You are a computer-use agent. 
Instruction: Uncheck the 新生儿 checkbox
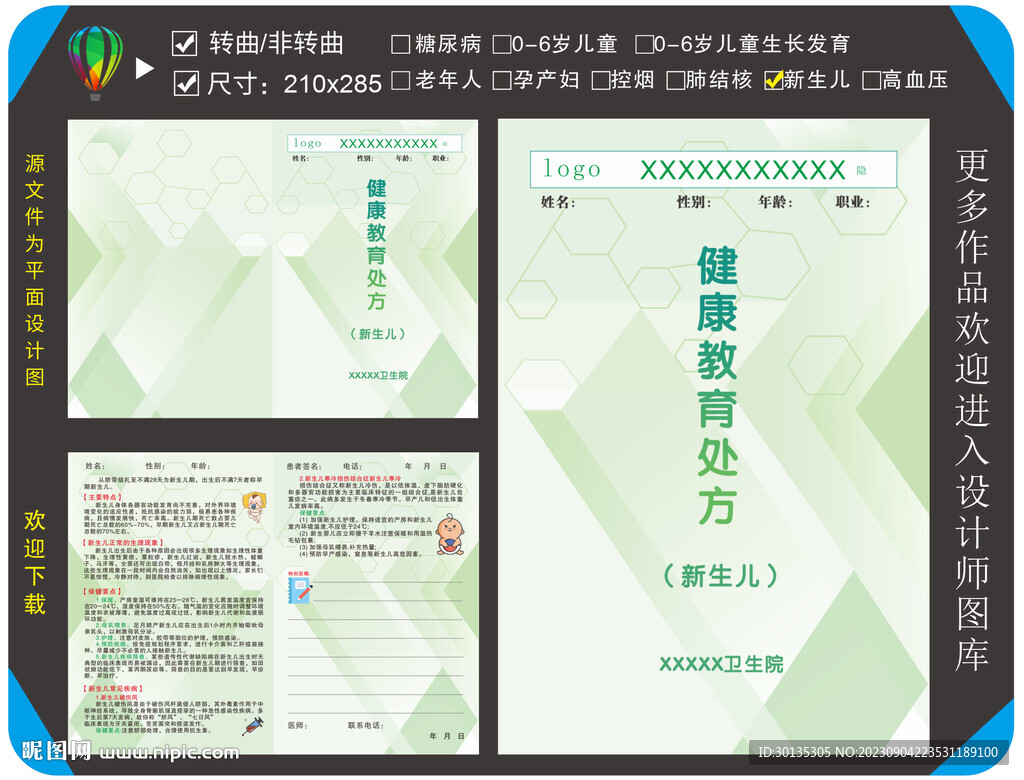click(x=773, y=80)
